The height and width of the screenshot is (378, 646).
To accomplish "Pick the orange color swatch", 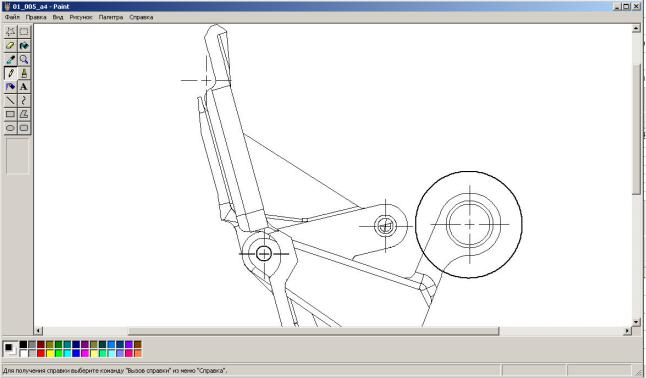I will (138, 353).
